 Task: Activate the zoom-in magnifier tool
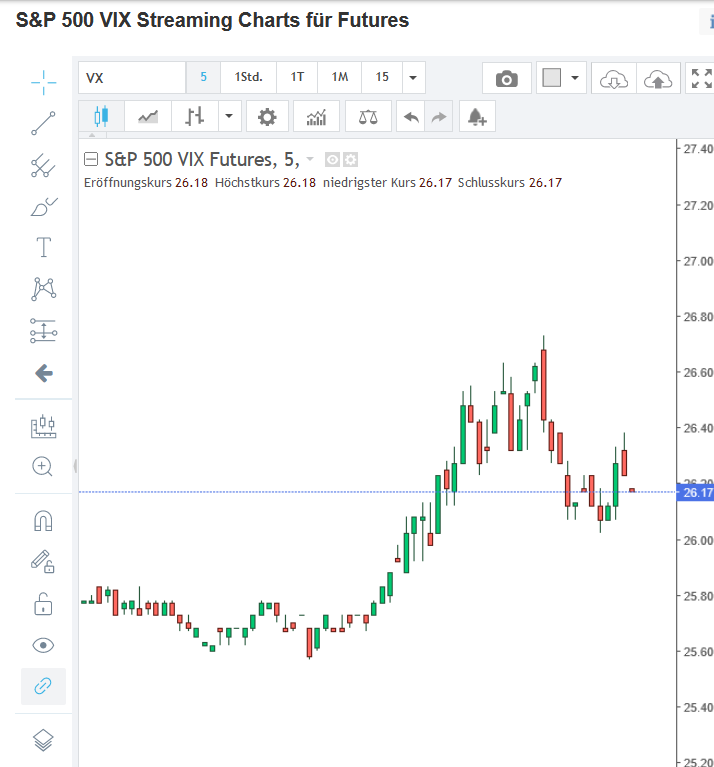coord(43,467)
